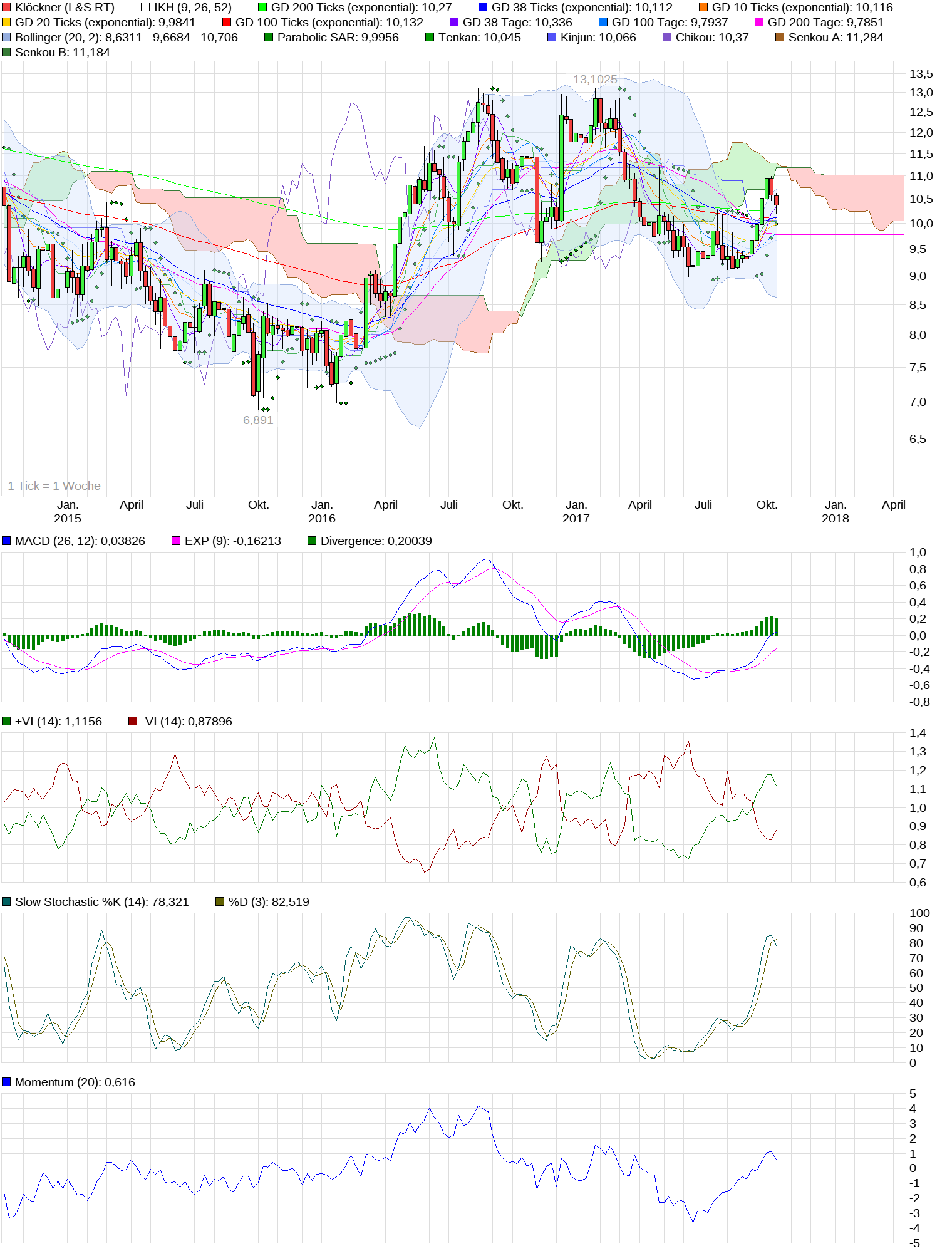This screenshot has height=1256, width=952.
Task: Click the 'Jan. 2018' time axis label
Action: [836, 512]
